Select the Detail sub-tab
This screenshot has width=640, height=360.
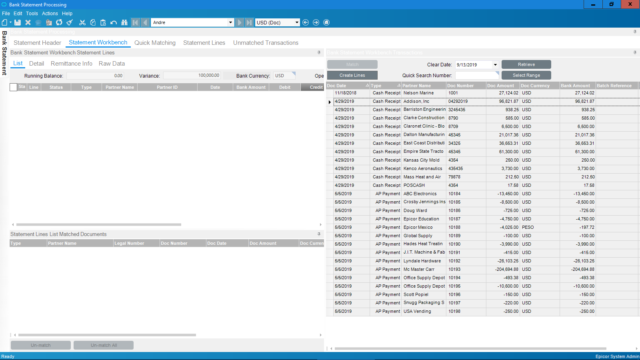pos(36,64)
